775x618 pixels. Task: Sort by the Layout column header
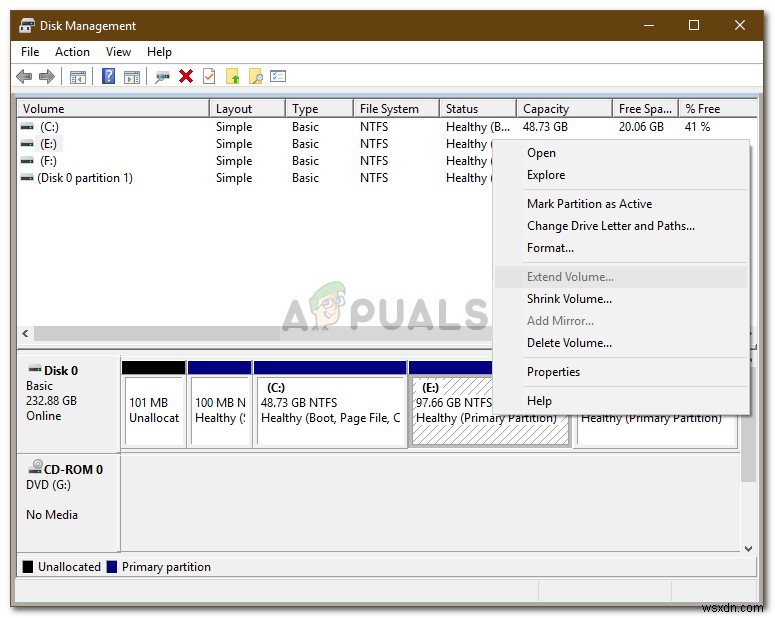pos(248,109)
